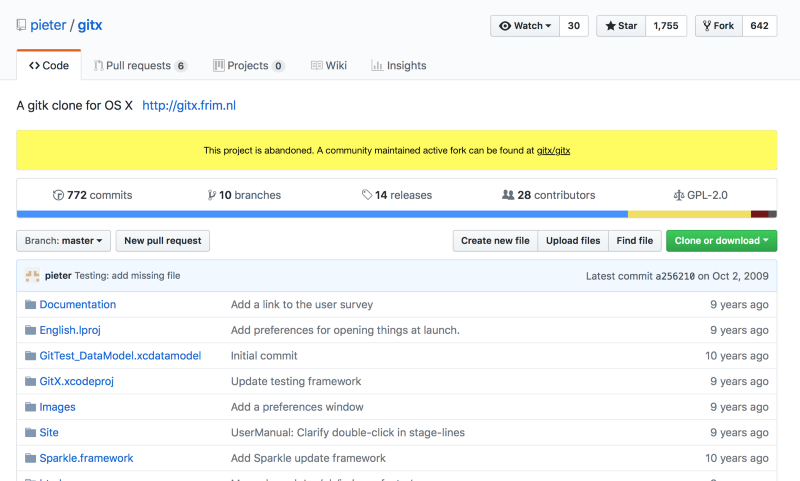Visit the http://gitx.frim.nl link
Viewport: 800px width, 481px height.
(189, 106)
